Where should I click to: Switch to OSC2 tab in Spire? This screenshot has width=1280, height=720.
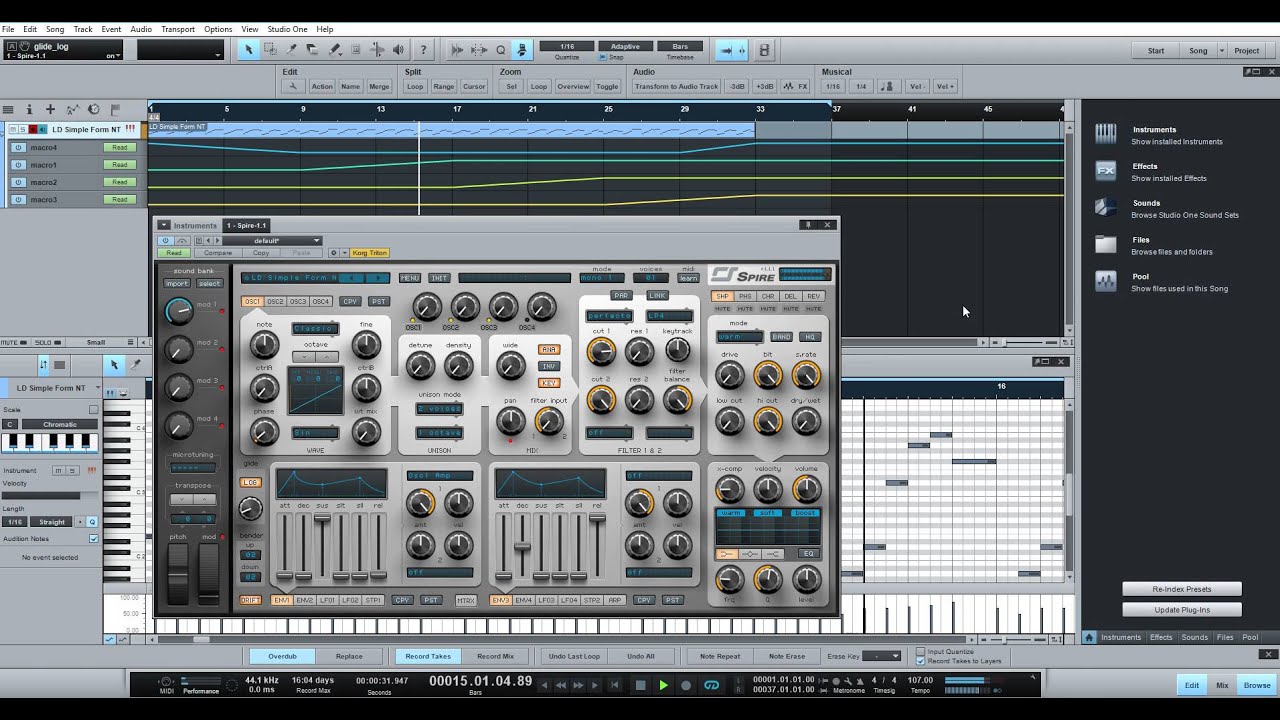point(275,301)
